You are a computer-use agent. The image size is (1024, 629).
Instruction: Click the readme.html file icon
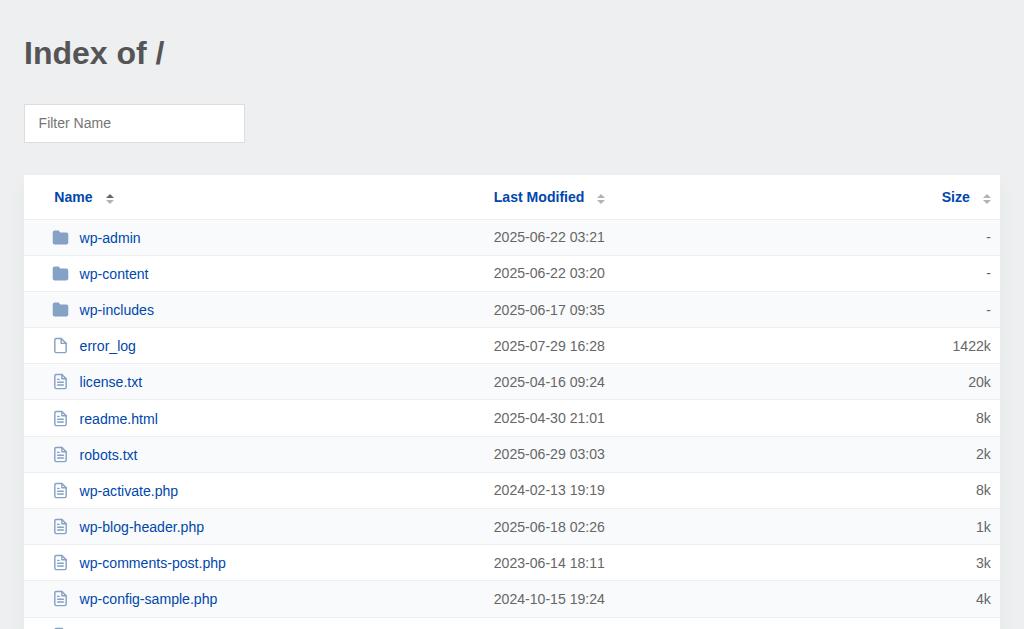[60, 418]
